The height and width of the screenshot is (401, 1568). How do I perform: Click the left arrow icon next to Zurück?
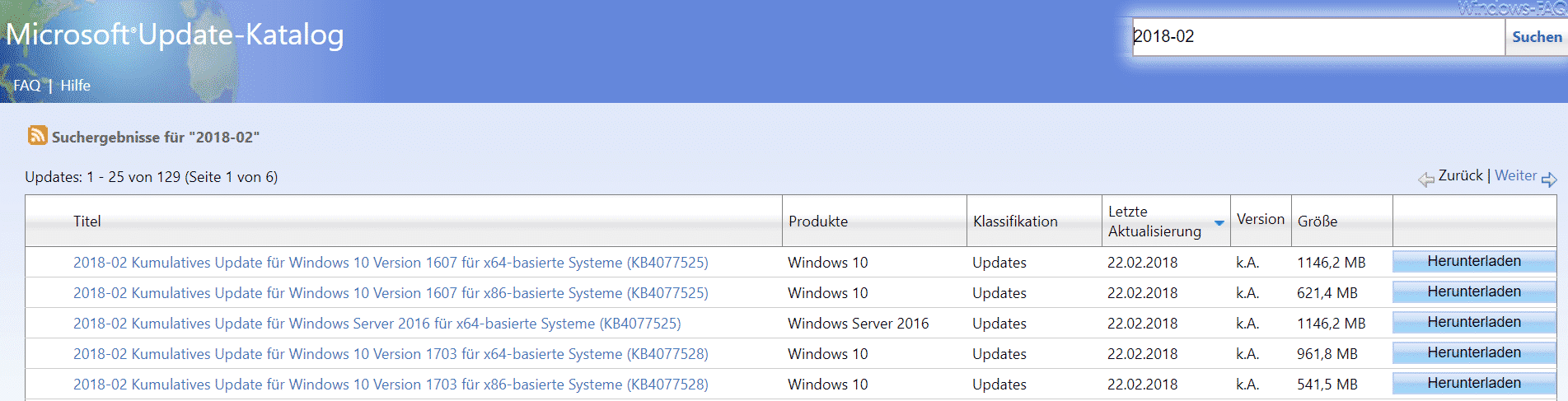1426,179
